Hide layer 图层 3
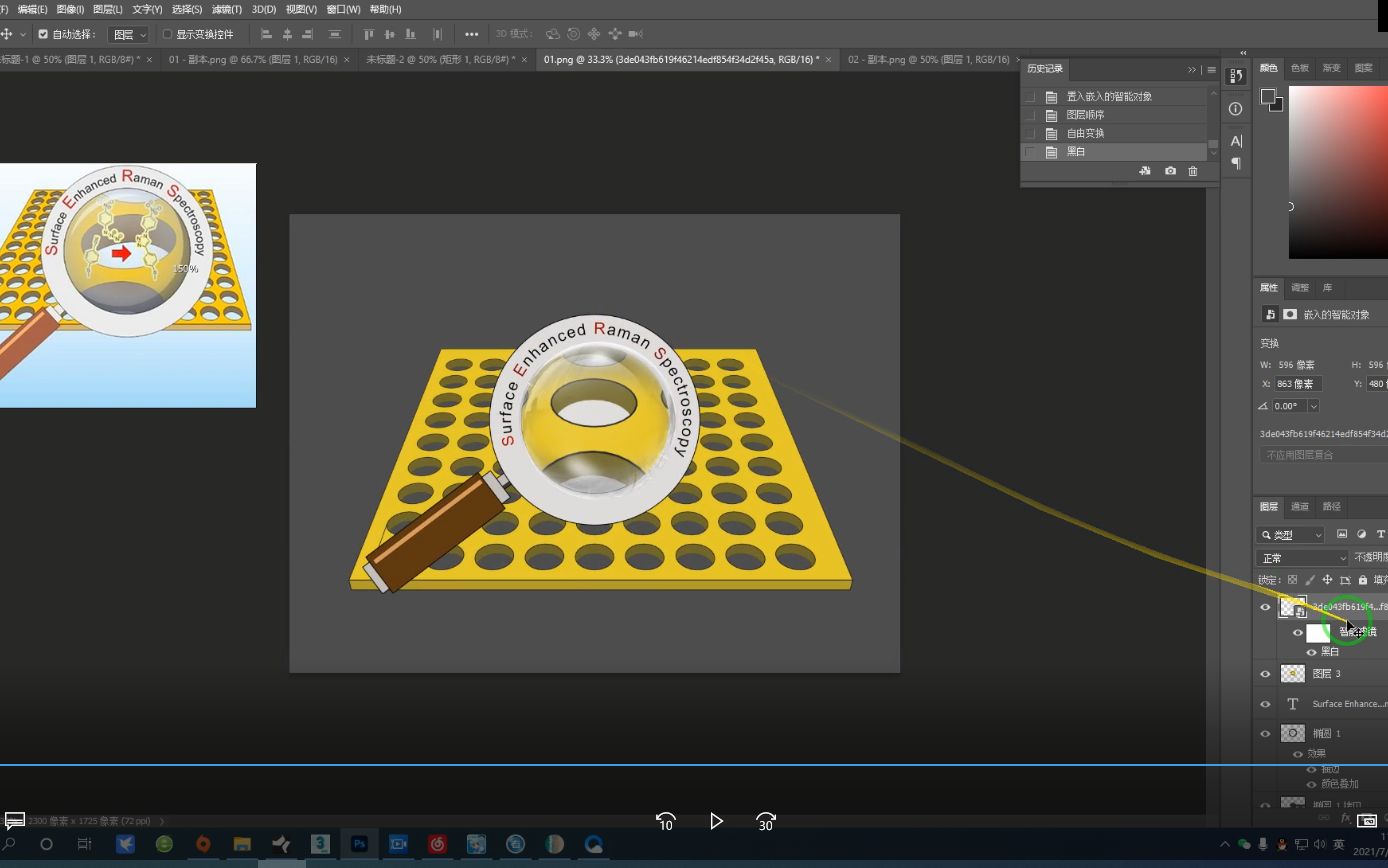This screenshot has height=868, width=1388. tap(1265, 674)
